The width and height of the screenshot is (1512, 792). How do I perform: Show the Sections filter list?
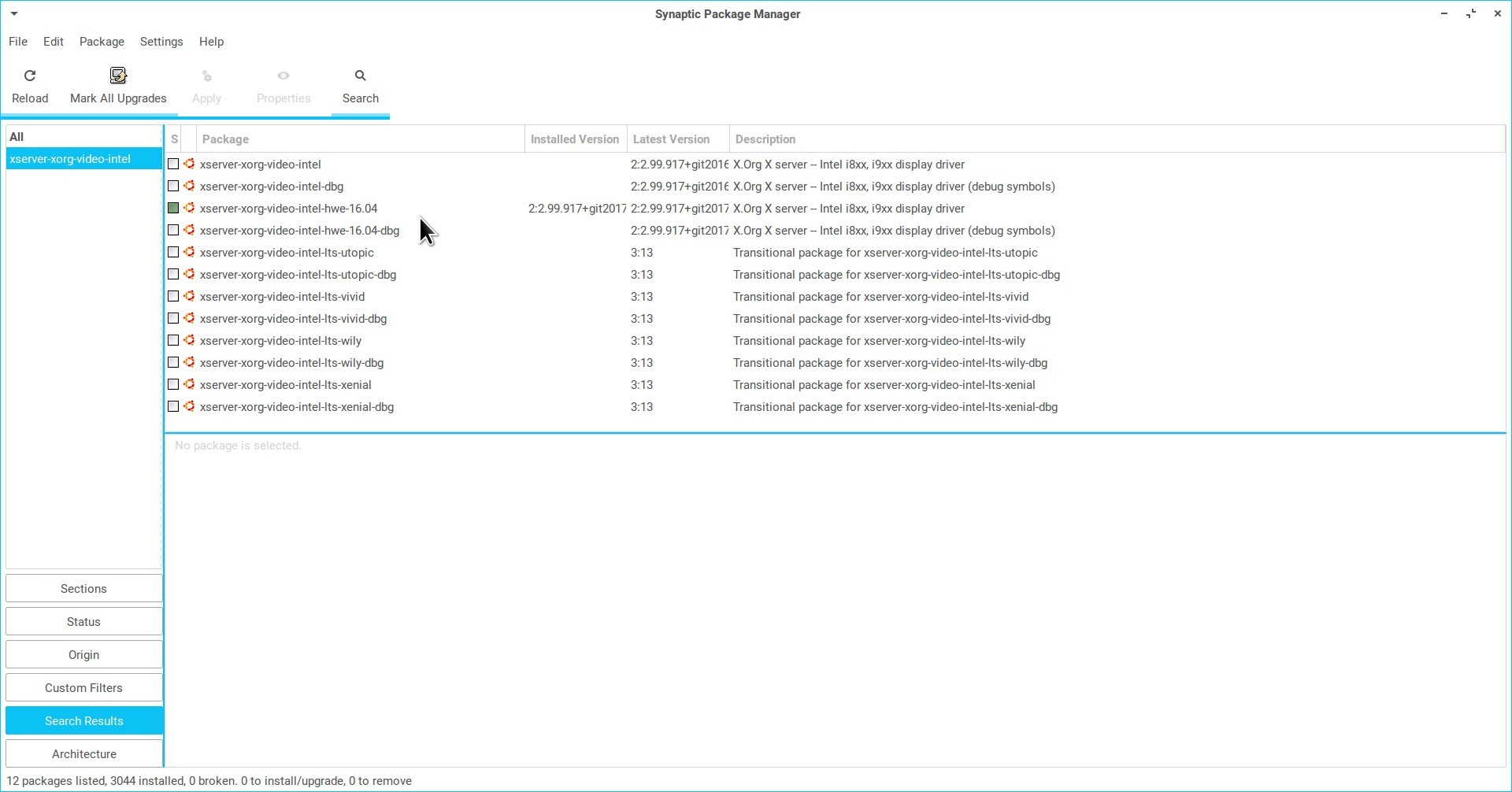[x=83, y=589]
